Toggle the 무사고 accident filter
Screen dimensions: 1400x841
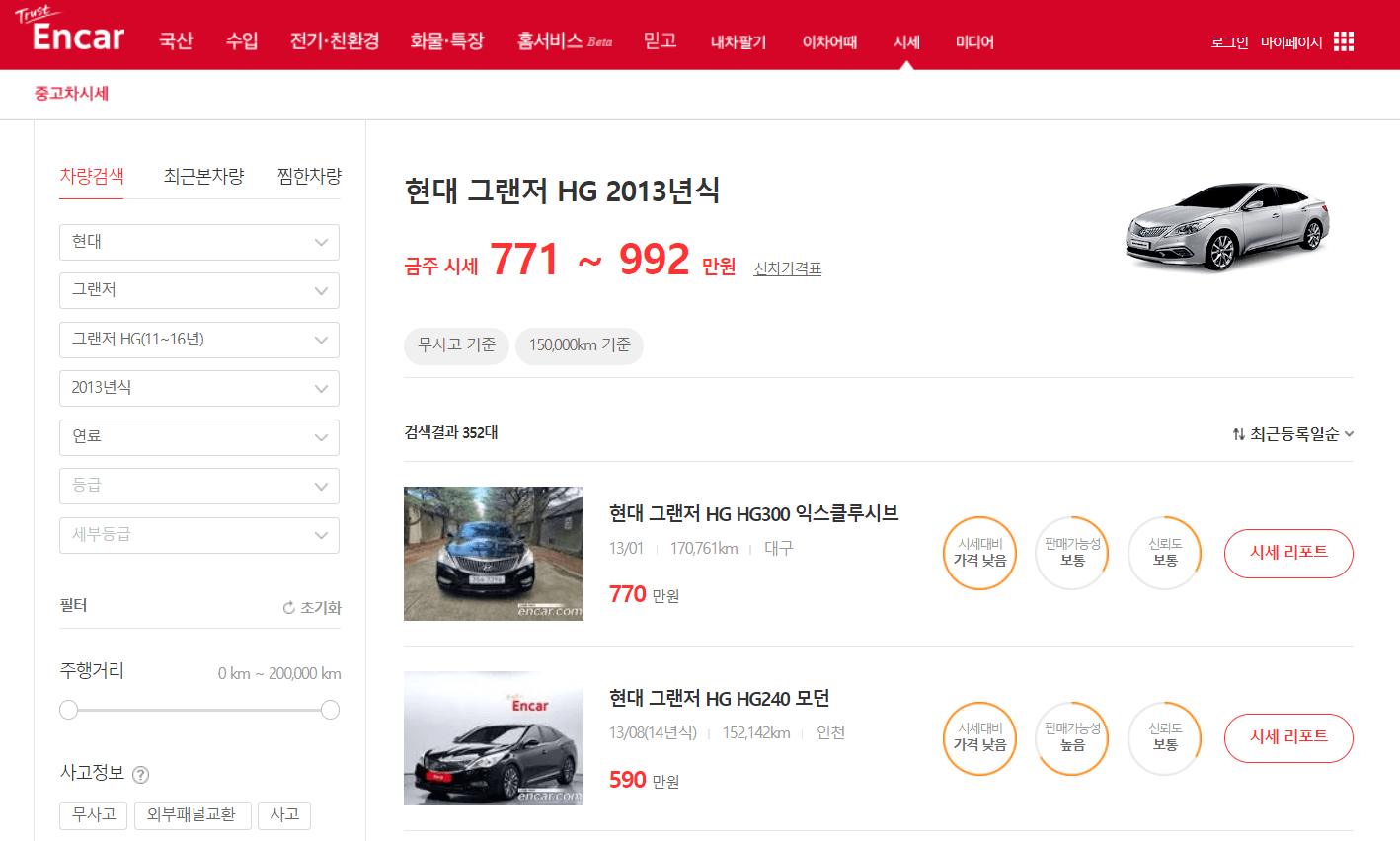click(x=93, y=815)
